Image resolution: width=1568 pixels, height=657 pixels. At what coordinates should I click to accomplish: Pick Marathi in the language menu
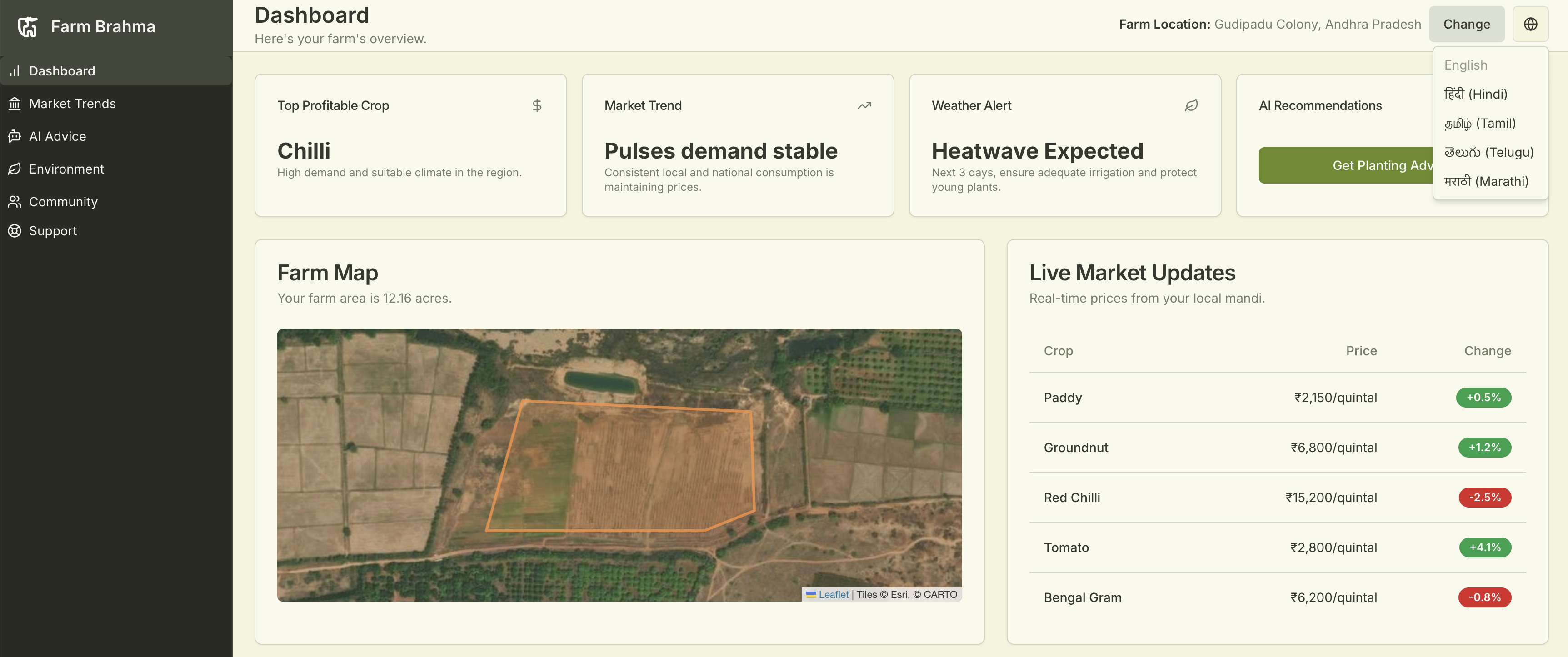pos(1486,181)
